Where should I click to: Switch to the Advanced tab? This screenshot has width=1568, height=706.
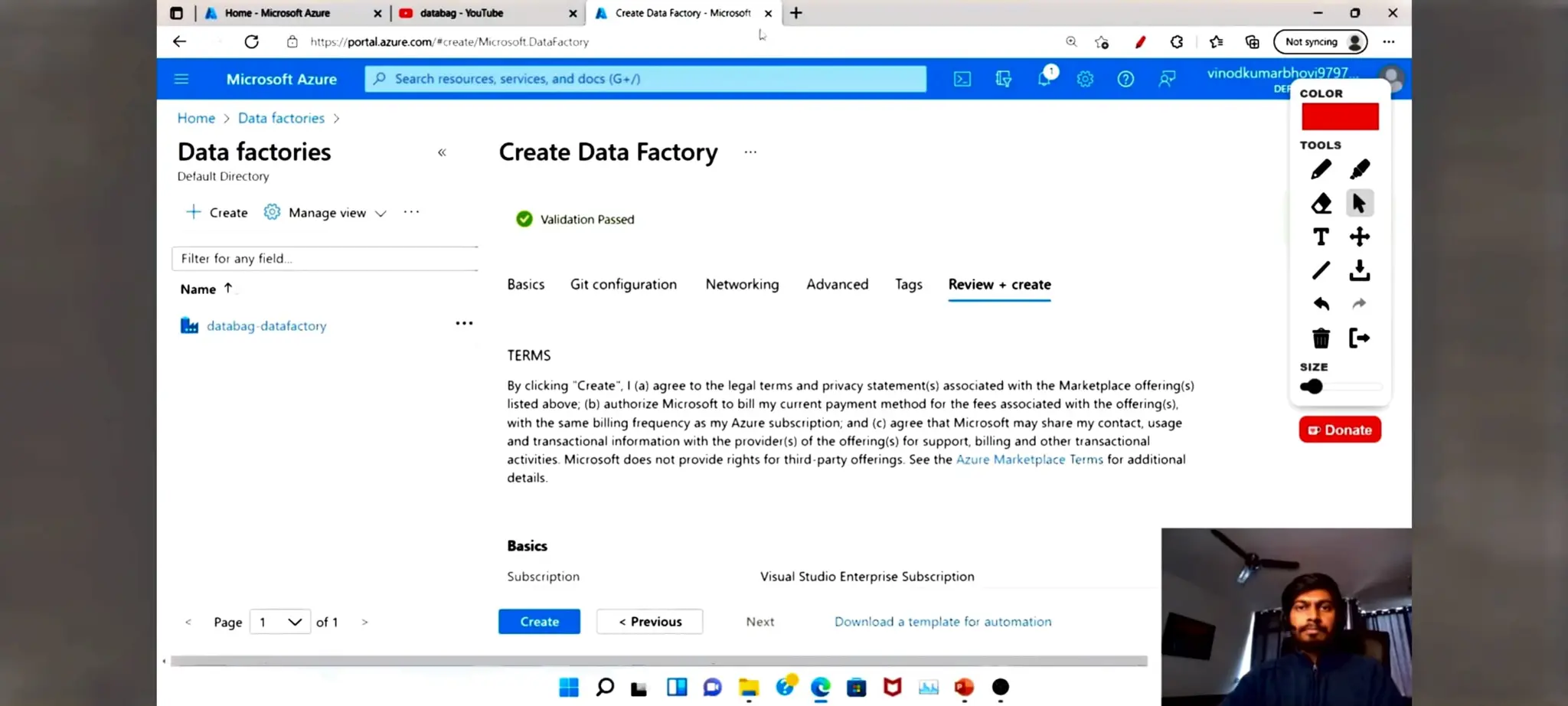[837, 284]
